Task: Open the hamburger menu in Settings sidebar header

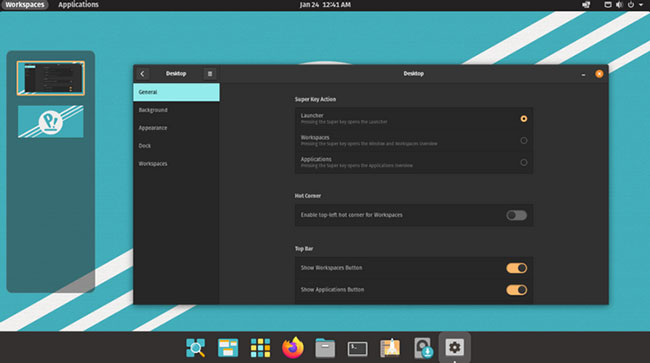Action: coord(210,74)
